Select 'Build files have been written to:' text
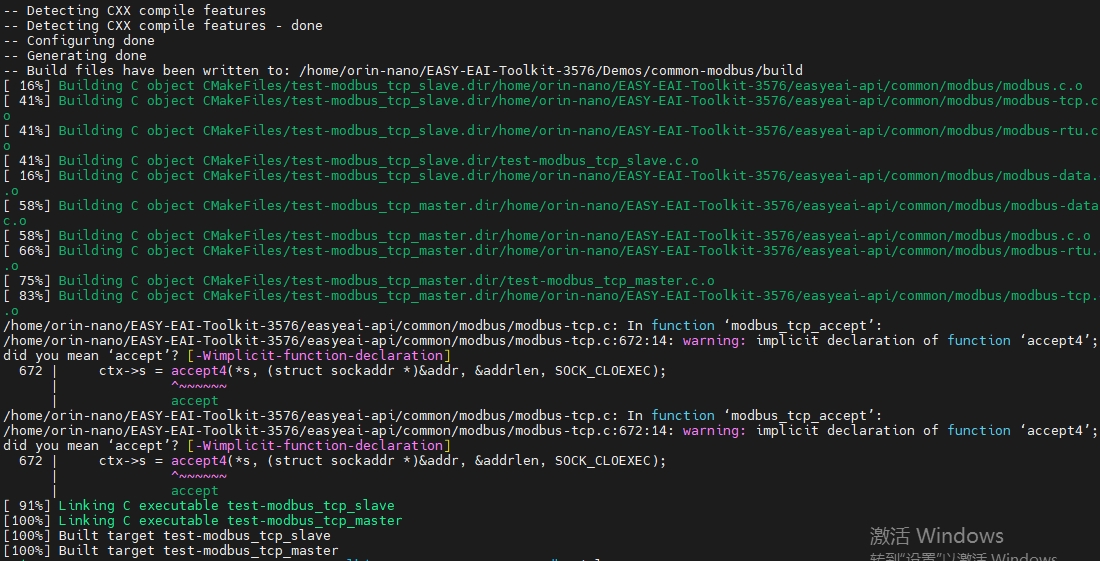This screenshot has width=1100, height=561. point(159,71)
